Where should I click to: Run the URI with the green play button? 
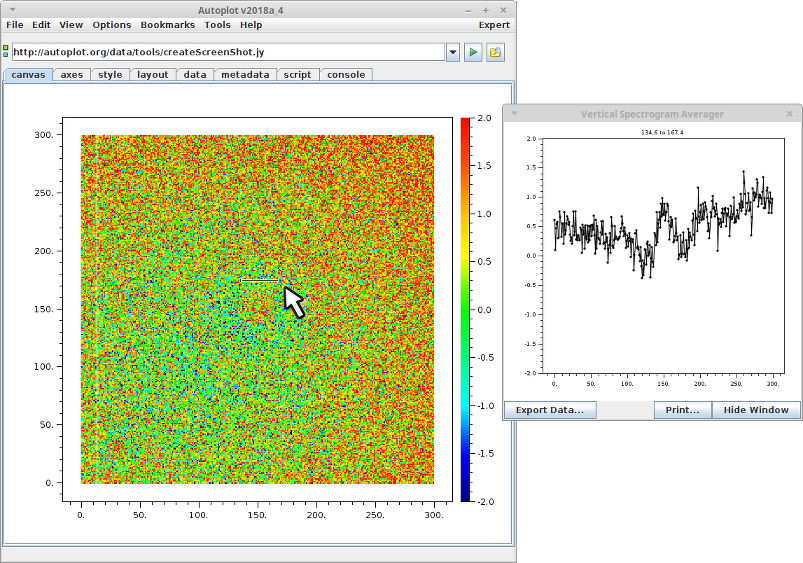click(473, 52)
